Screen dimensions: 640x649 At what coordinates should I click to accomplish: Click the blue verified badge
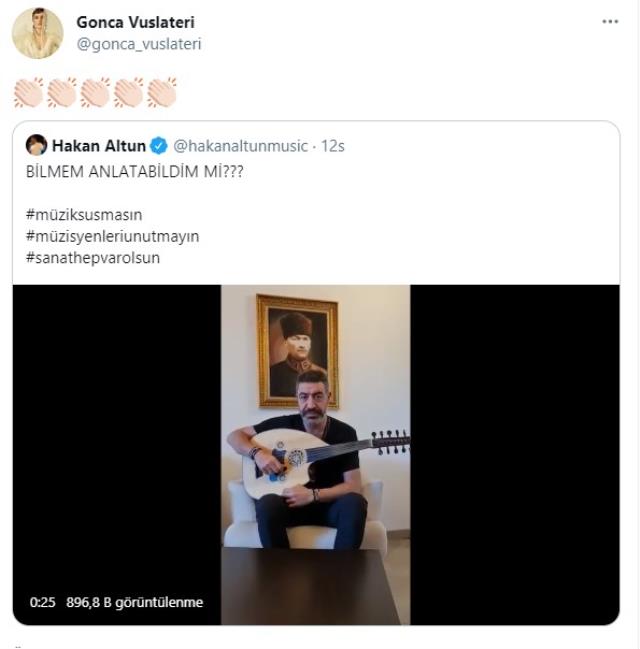pos(158,146)
